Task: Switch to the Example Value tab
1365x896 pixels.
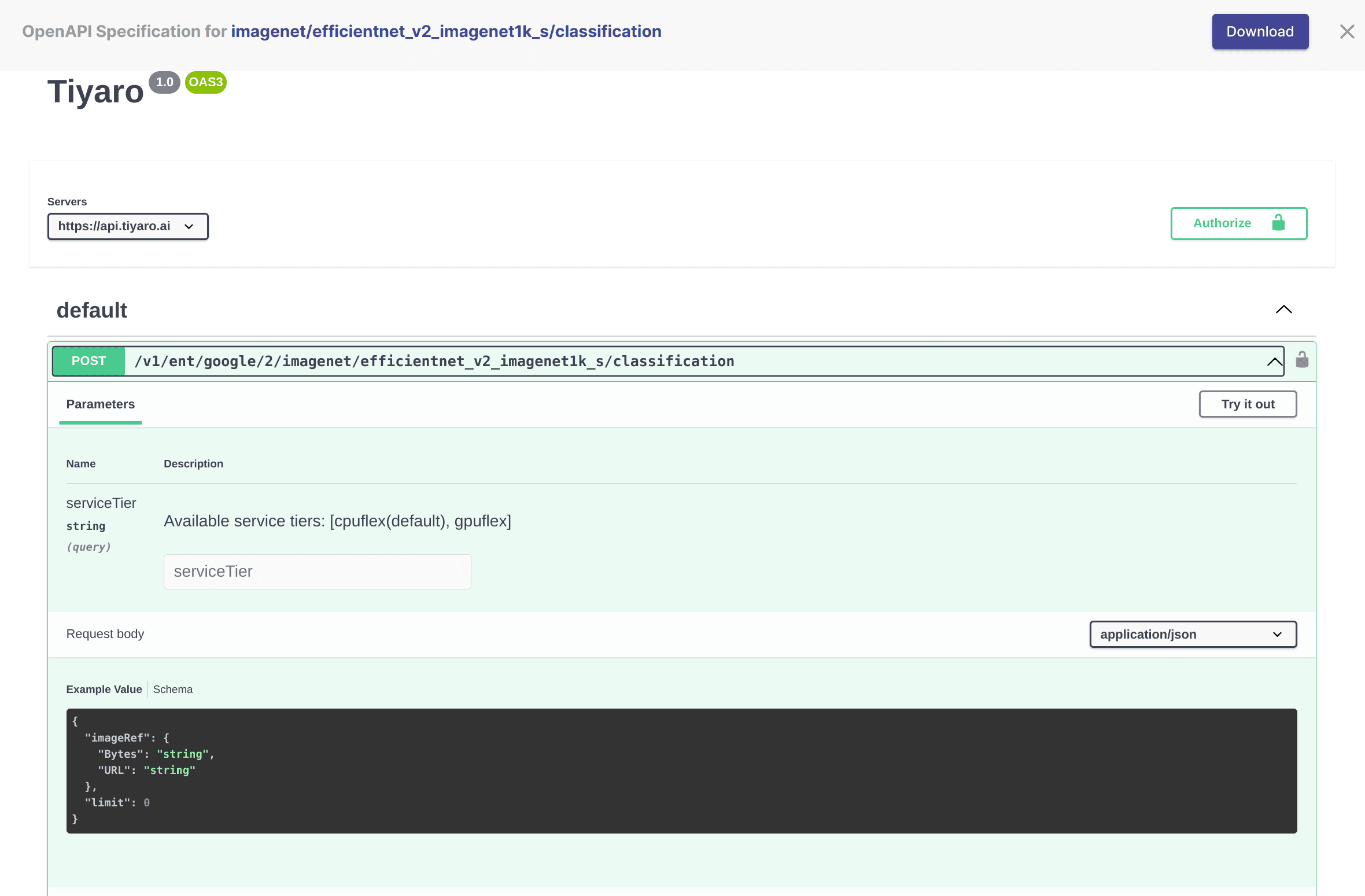Action: [104, 689]
